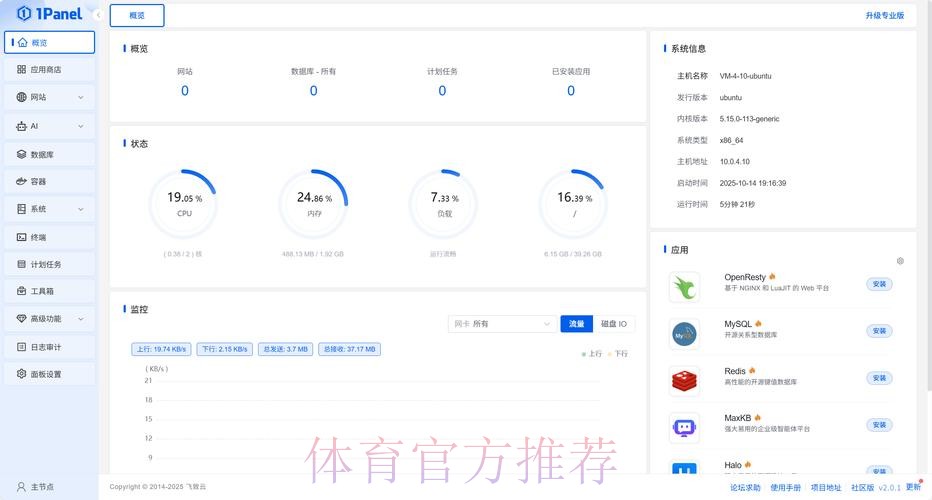Click the 1Panel logo

(x=49, y=14)
